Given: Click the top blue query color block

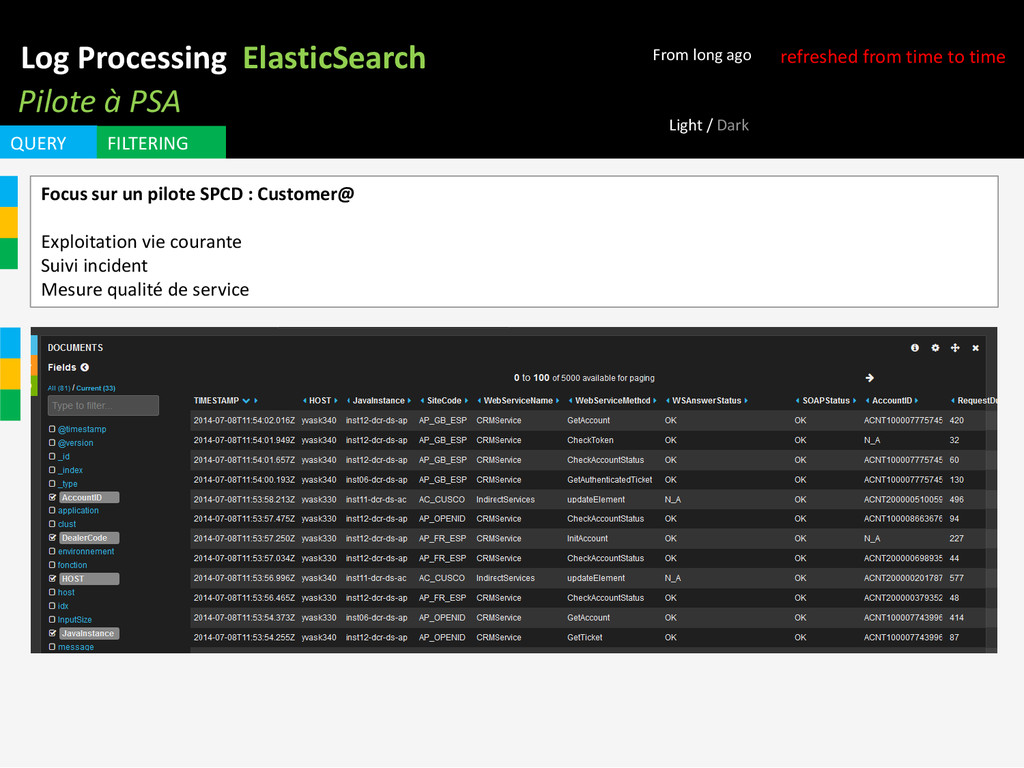Looking at the screenshot, I should click(9, 191).
